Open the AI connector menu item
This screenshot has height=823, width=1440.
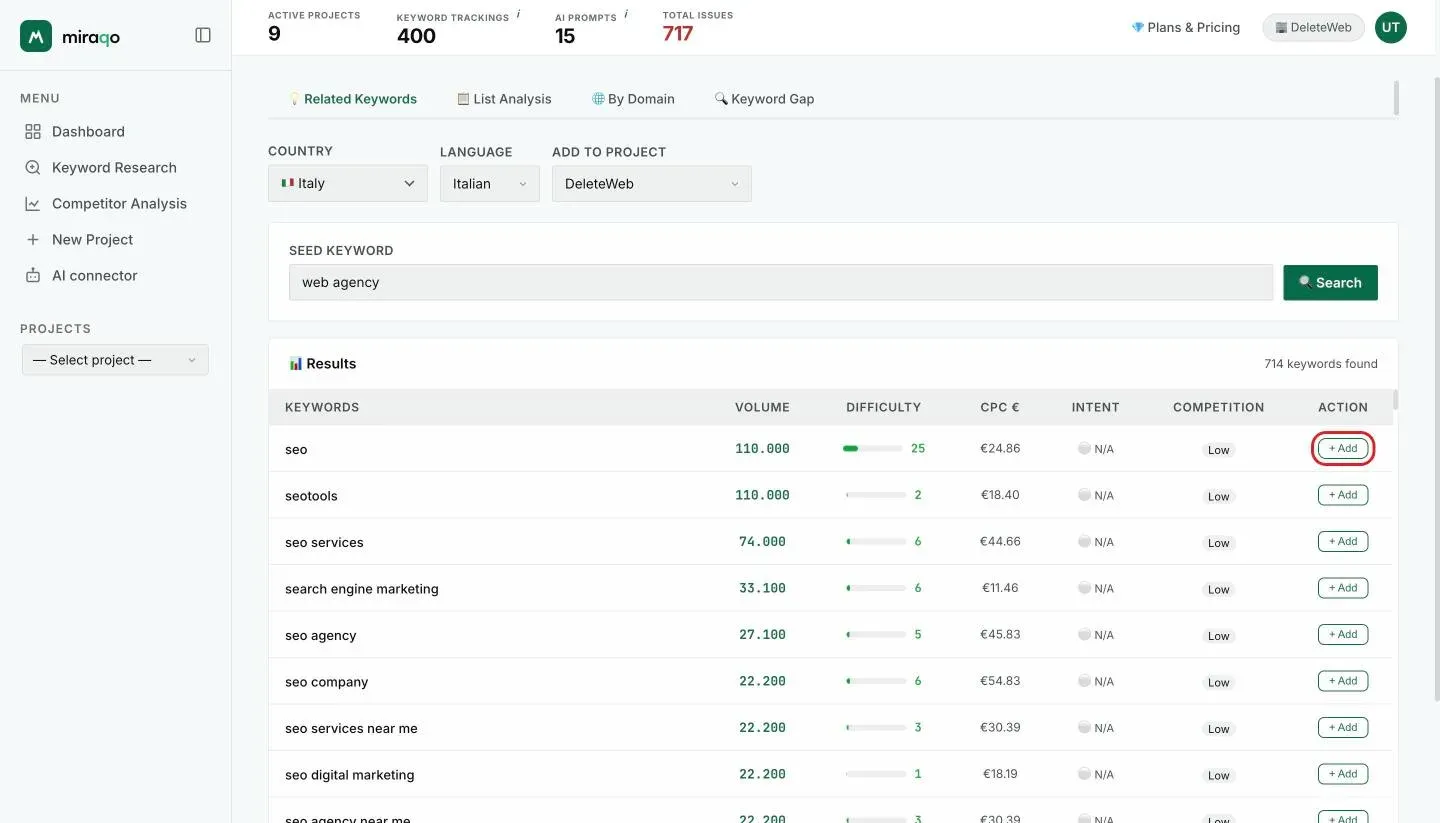(94, 275)
